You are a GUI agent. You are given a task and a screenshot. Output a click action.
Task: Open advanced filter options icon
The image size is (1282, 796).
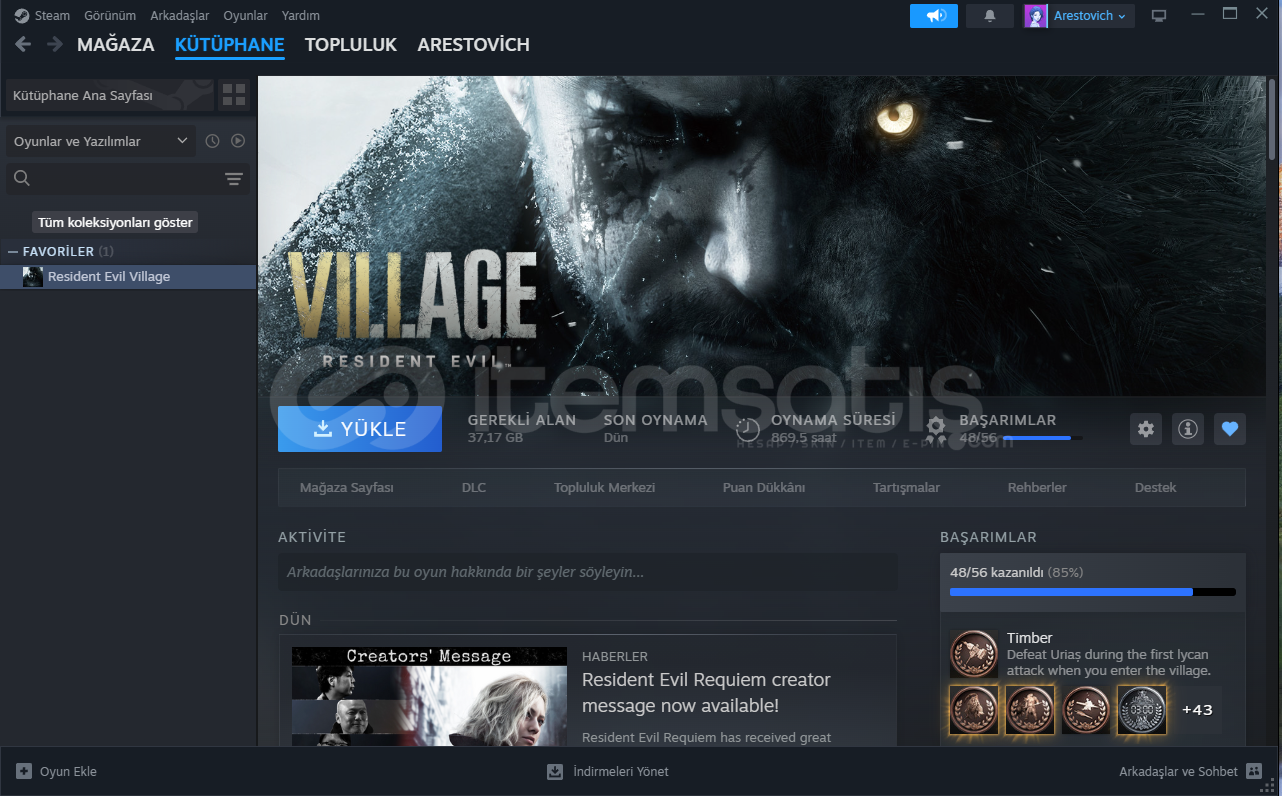point(234,179)
